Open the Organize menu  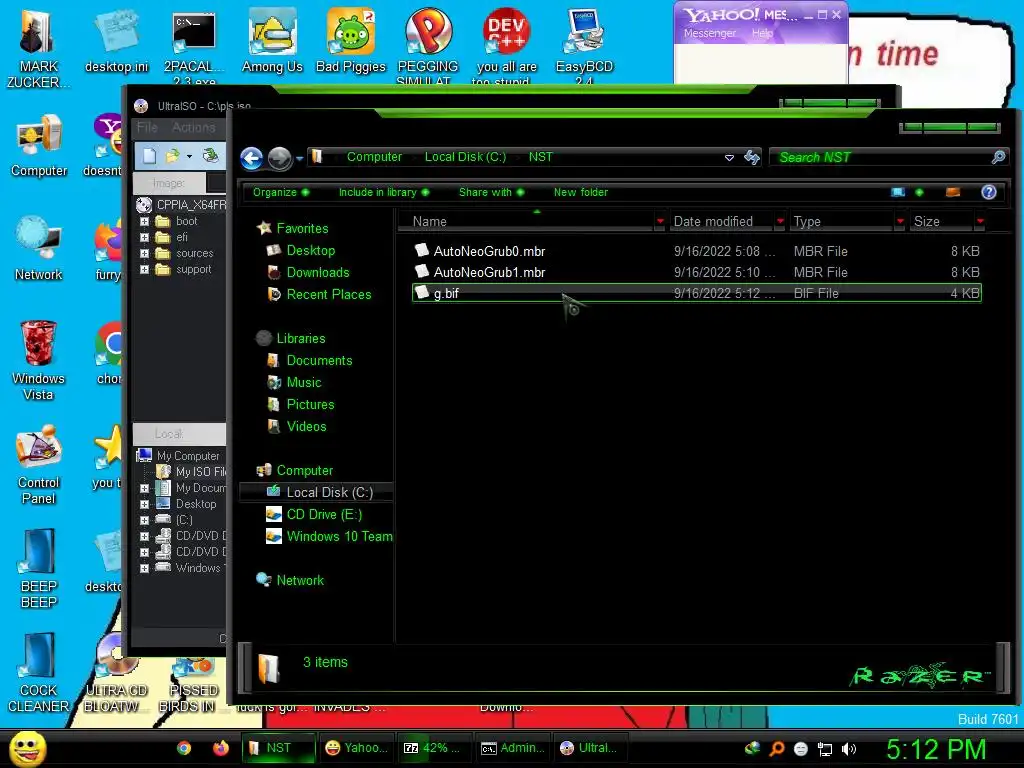281,192
